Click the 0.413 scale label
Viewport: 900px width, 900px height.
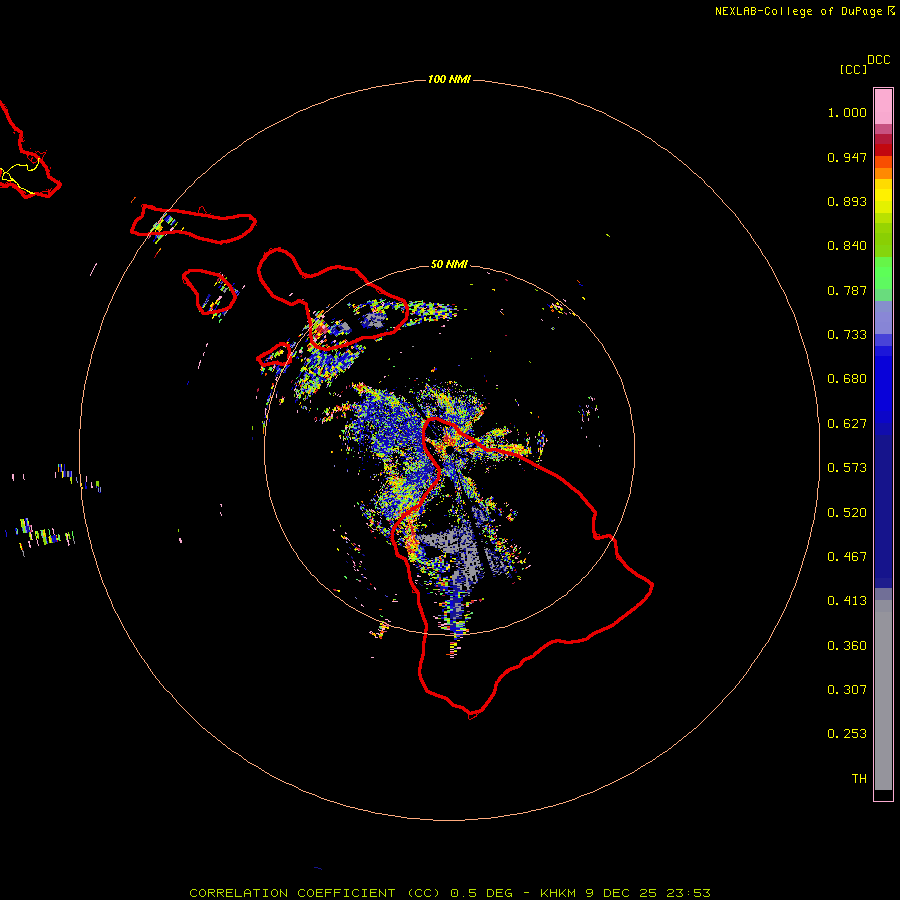(847, 601)
